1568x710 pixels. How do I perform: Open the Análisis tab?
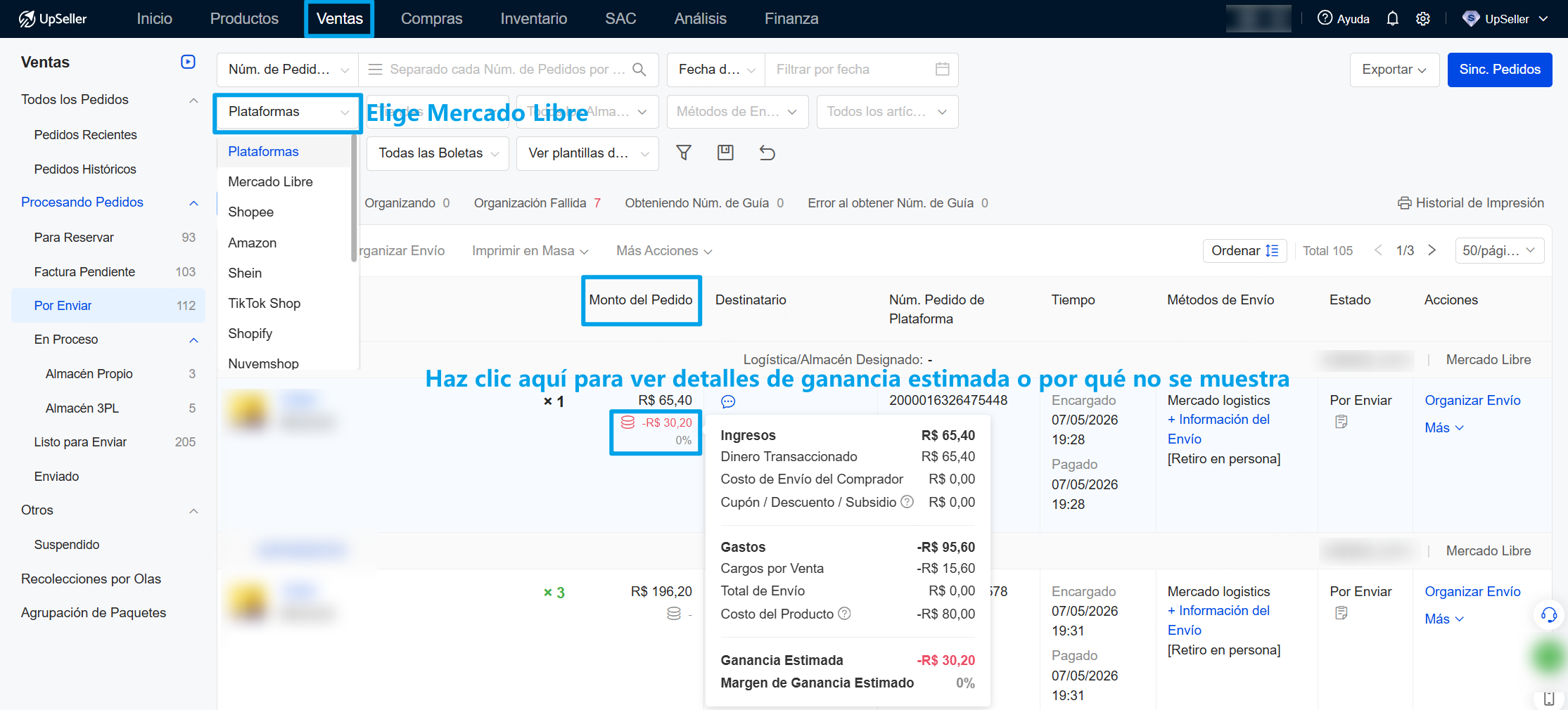pyautogui.click(x=700, y=19)
